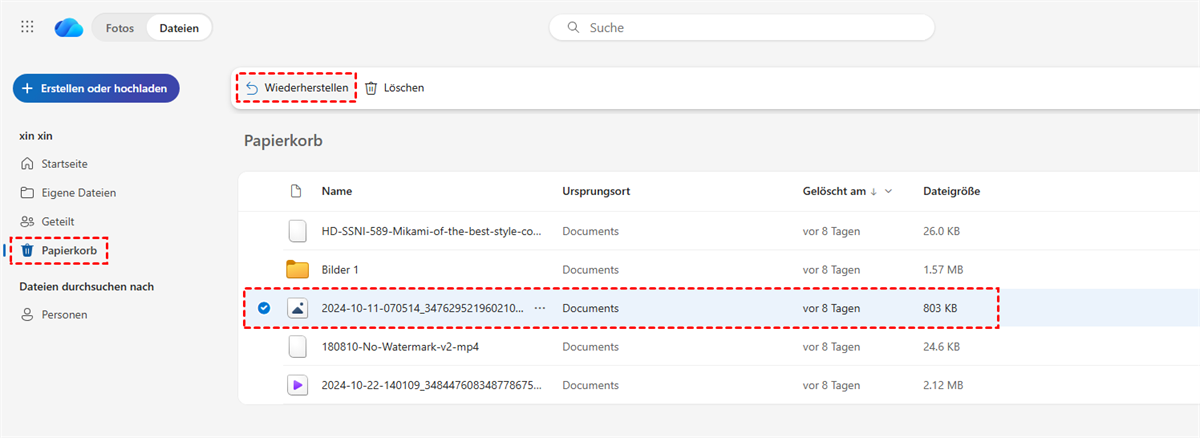Switch to the Fotos tab

click(x=120, y=28)
